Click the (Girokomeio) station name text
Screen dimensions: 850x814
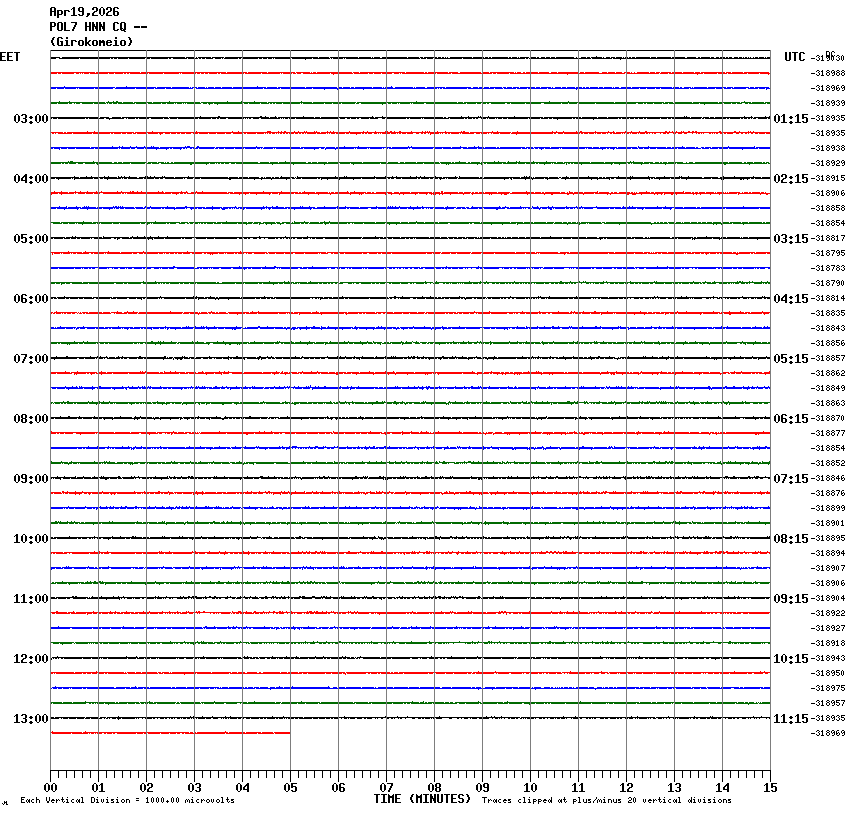[x=91, y=42]
